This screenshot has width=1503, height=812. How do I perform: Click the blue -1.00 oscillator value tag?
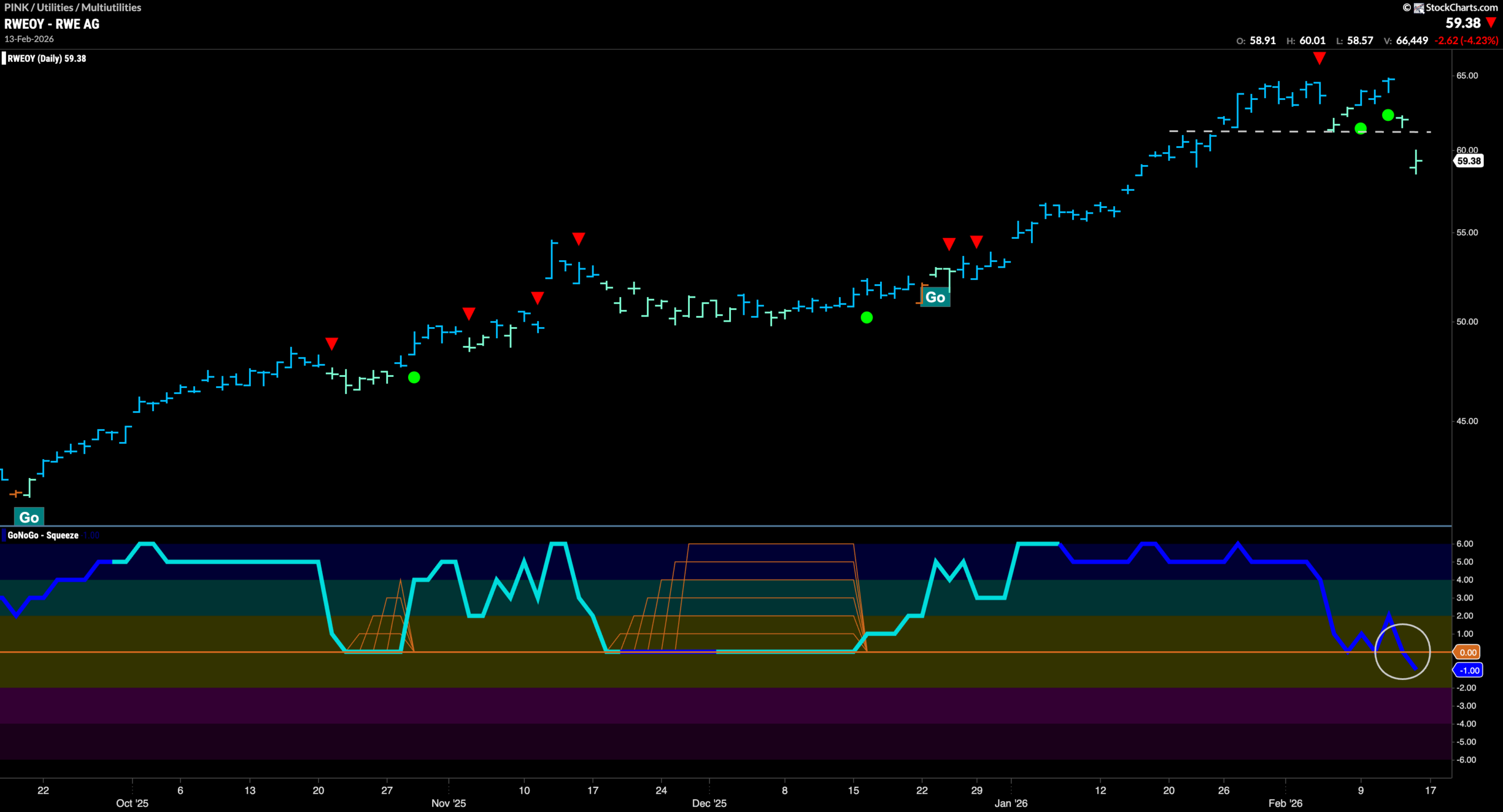pos(1468,671)
